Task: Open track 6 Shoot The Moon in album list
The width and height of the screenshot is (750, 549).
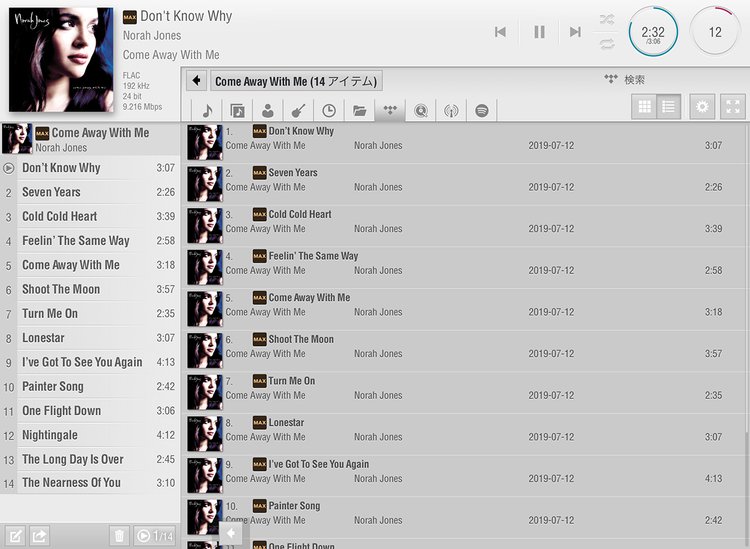Action: click(464, 351)
